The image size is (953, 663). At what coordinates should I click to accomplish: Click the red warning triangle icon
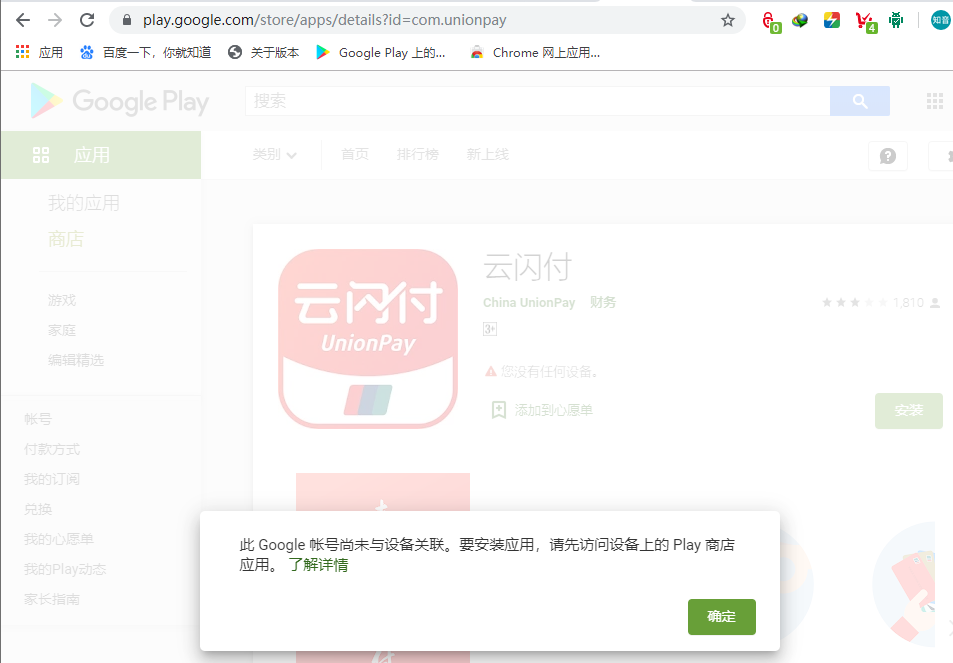pyautogui.click(x=490, y=371)
